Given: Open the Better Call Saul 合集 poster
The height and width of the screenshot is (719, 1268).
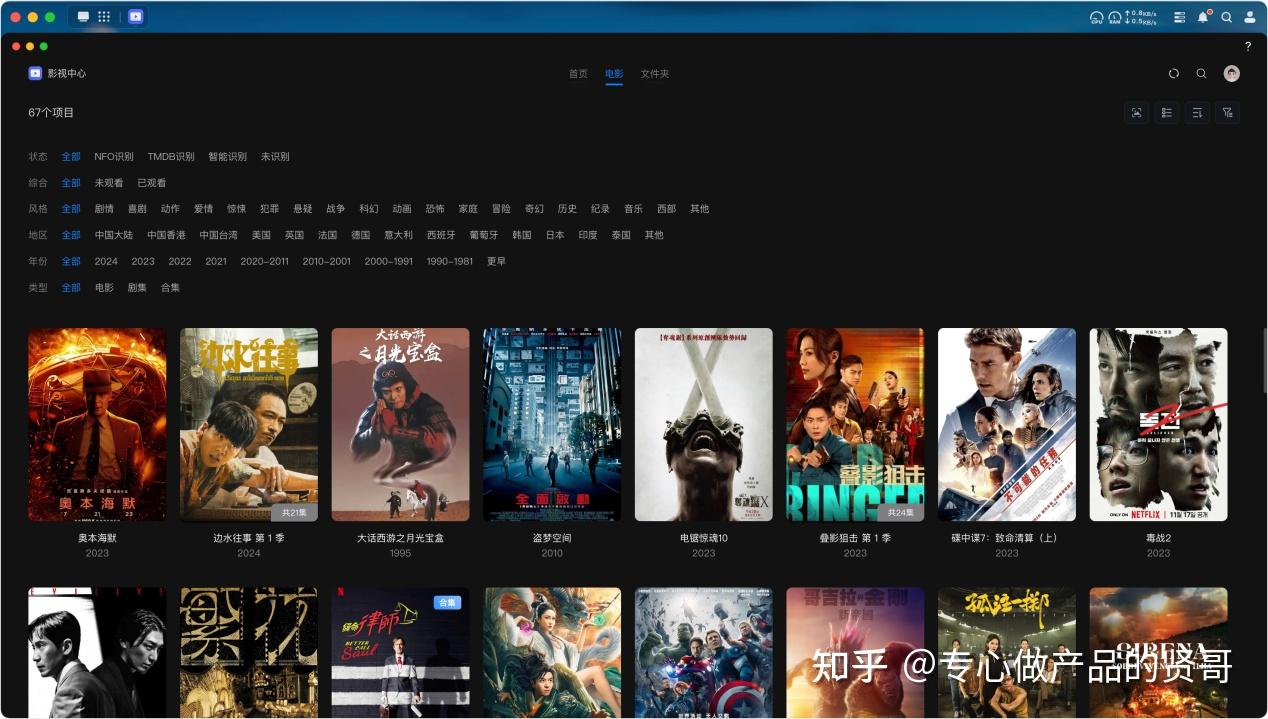Looking at the screenshot, I should click(x=400, y=652).
